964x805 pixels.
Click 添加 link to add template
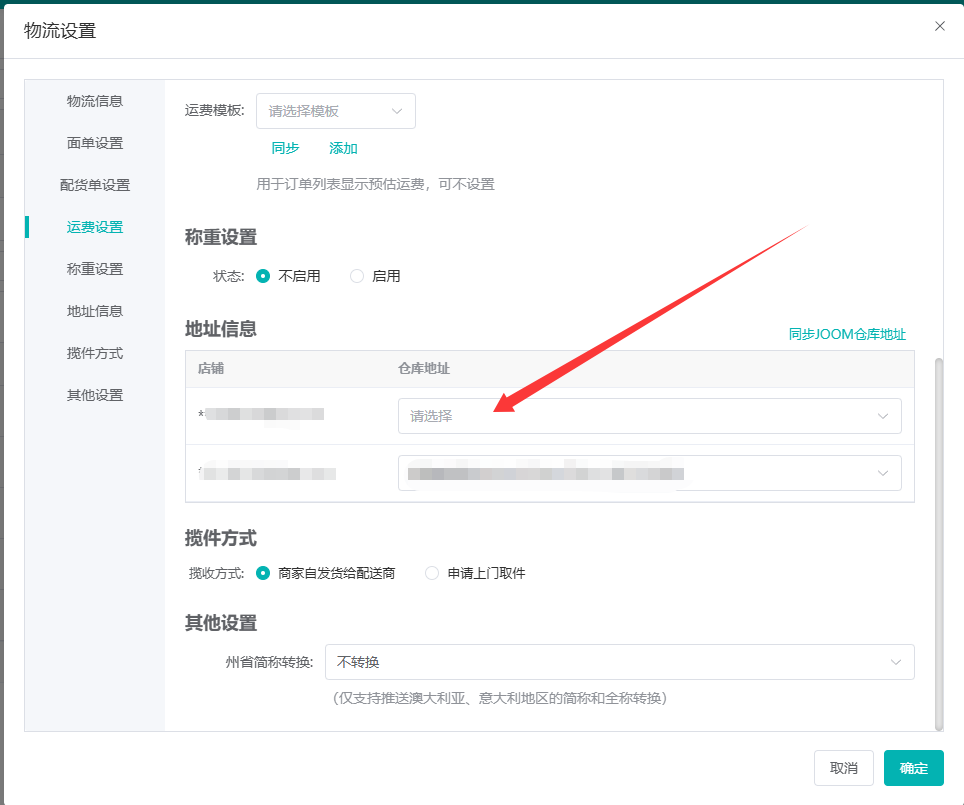point(343,148)
